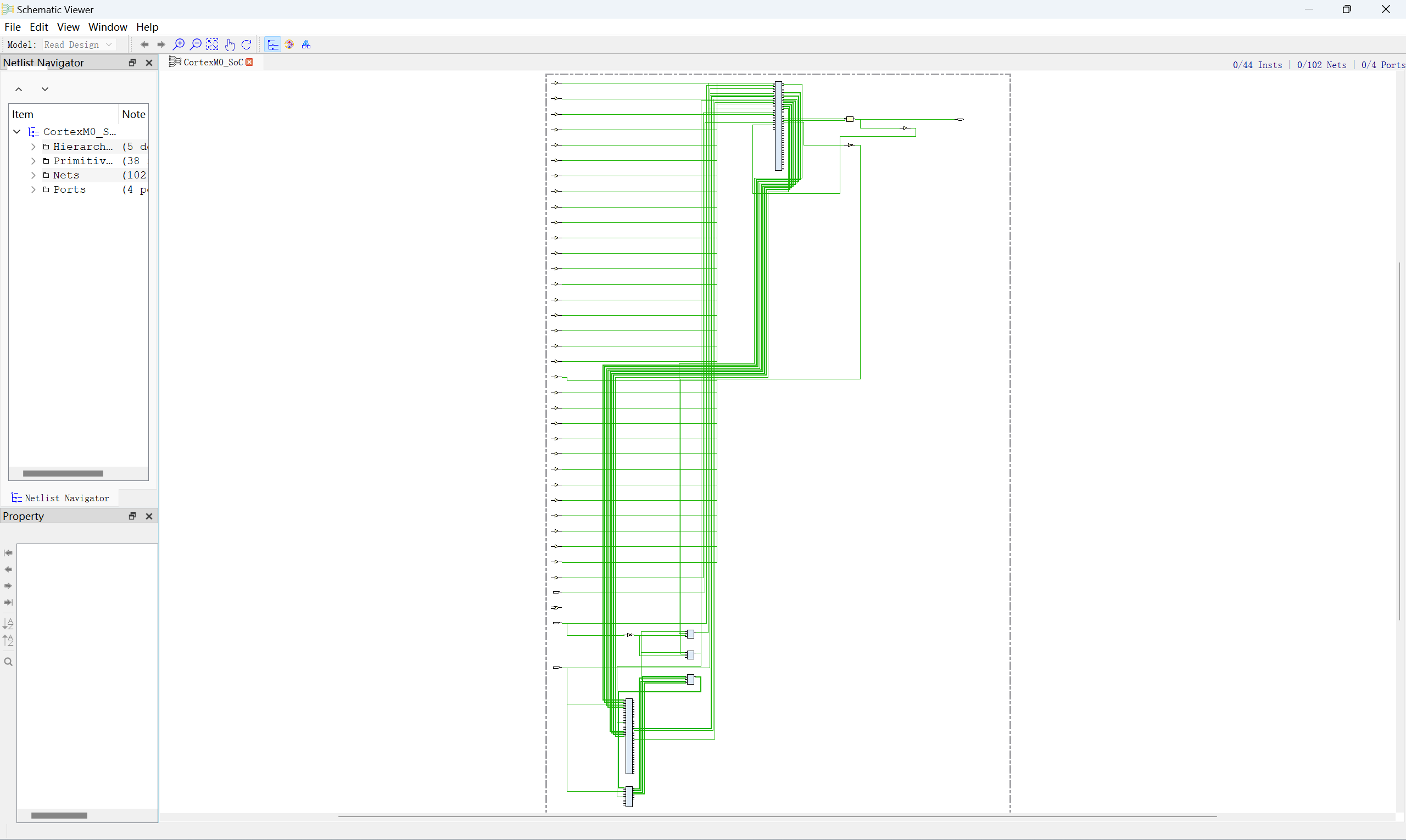
Task: Select the Nets tree item
Action: click(x=66, y=176)
